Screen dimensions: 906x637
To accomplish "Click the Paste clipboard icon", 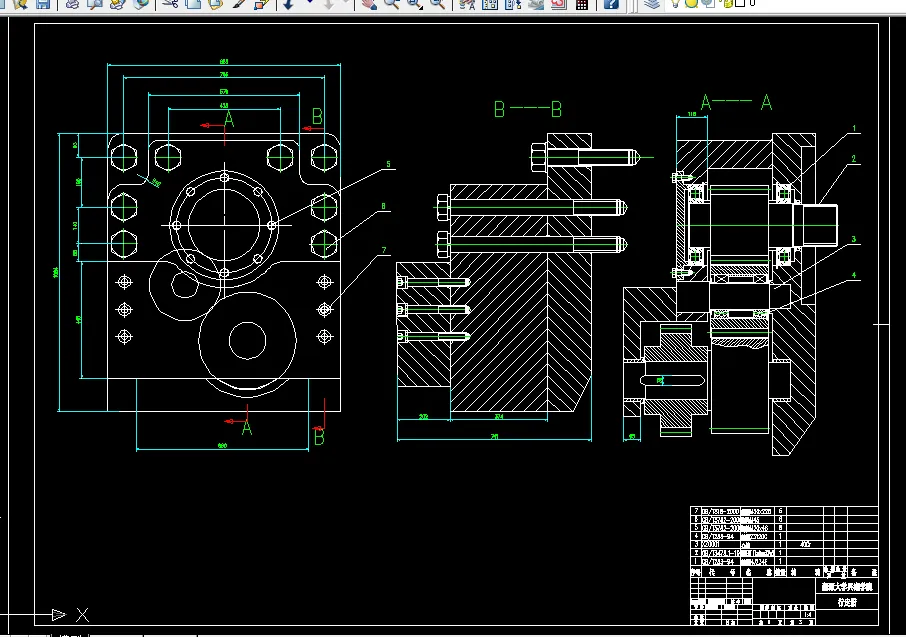I will (214, 4).
